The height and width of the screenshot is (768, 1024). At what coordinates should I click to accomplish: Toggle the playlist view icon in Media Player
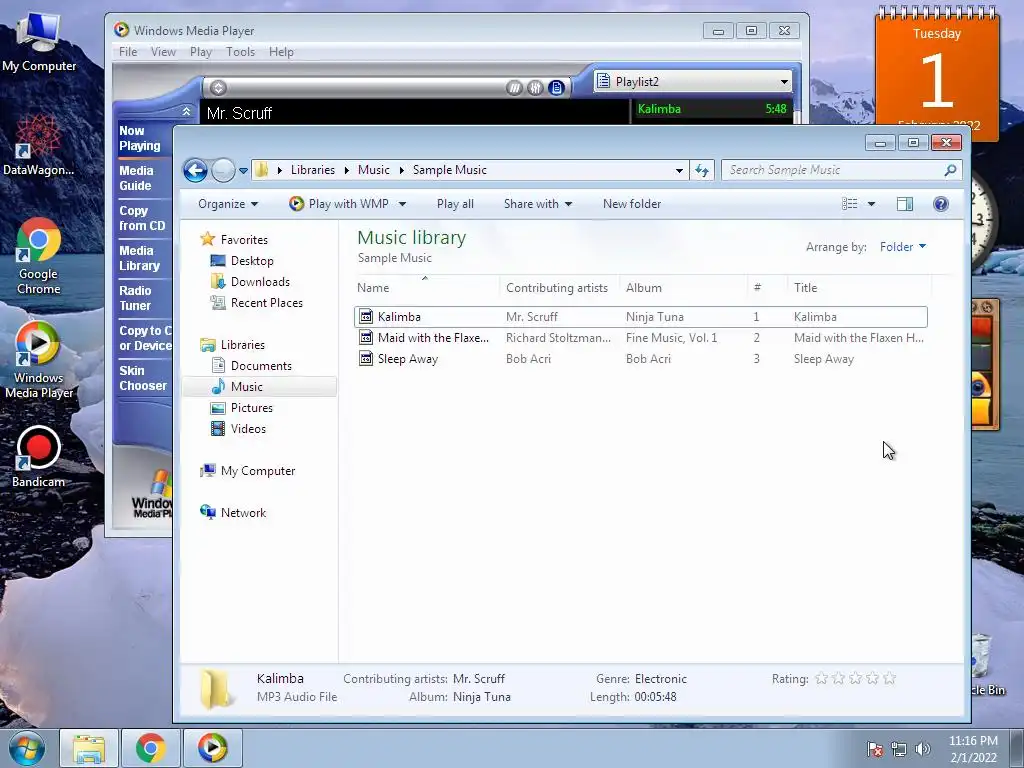click(556, 88)
